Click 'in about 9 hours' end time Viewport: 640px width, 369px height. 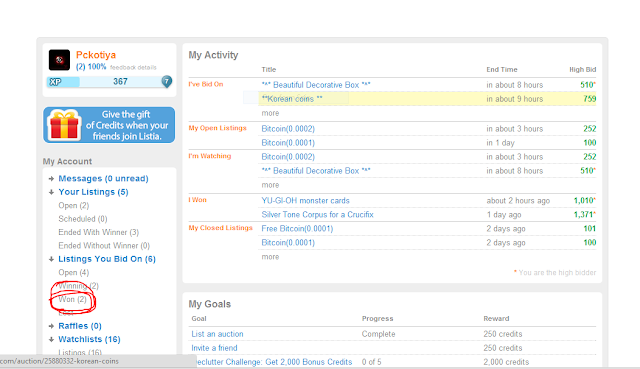515,99
